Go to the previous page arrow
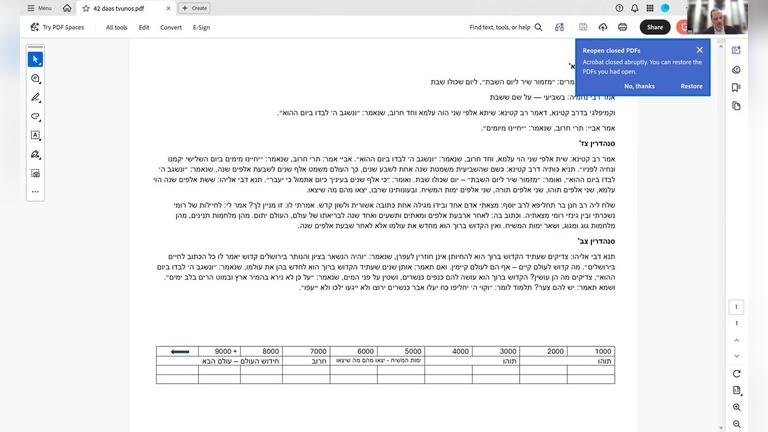768x432 pixels. [x=736, y=340]
